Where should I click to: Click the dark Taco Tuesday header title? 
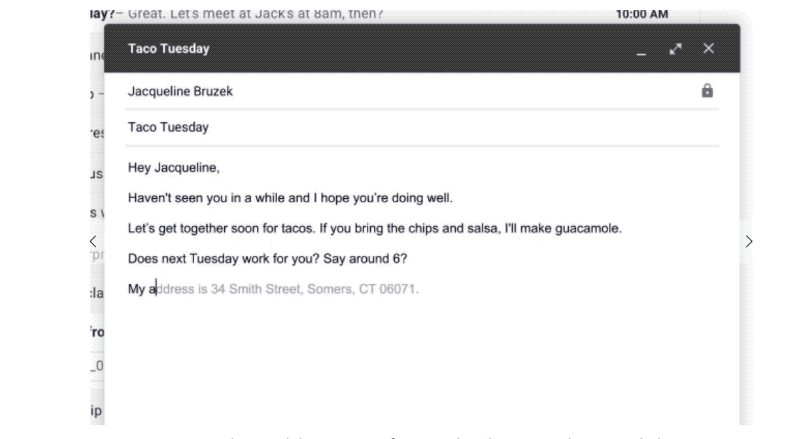tap(168, 49)
